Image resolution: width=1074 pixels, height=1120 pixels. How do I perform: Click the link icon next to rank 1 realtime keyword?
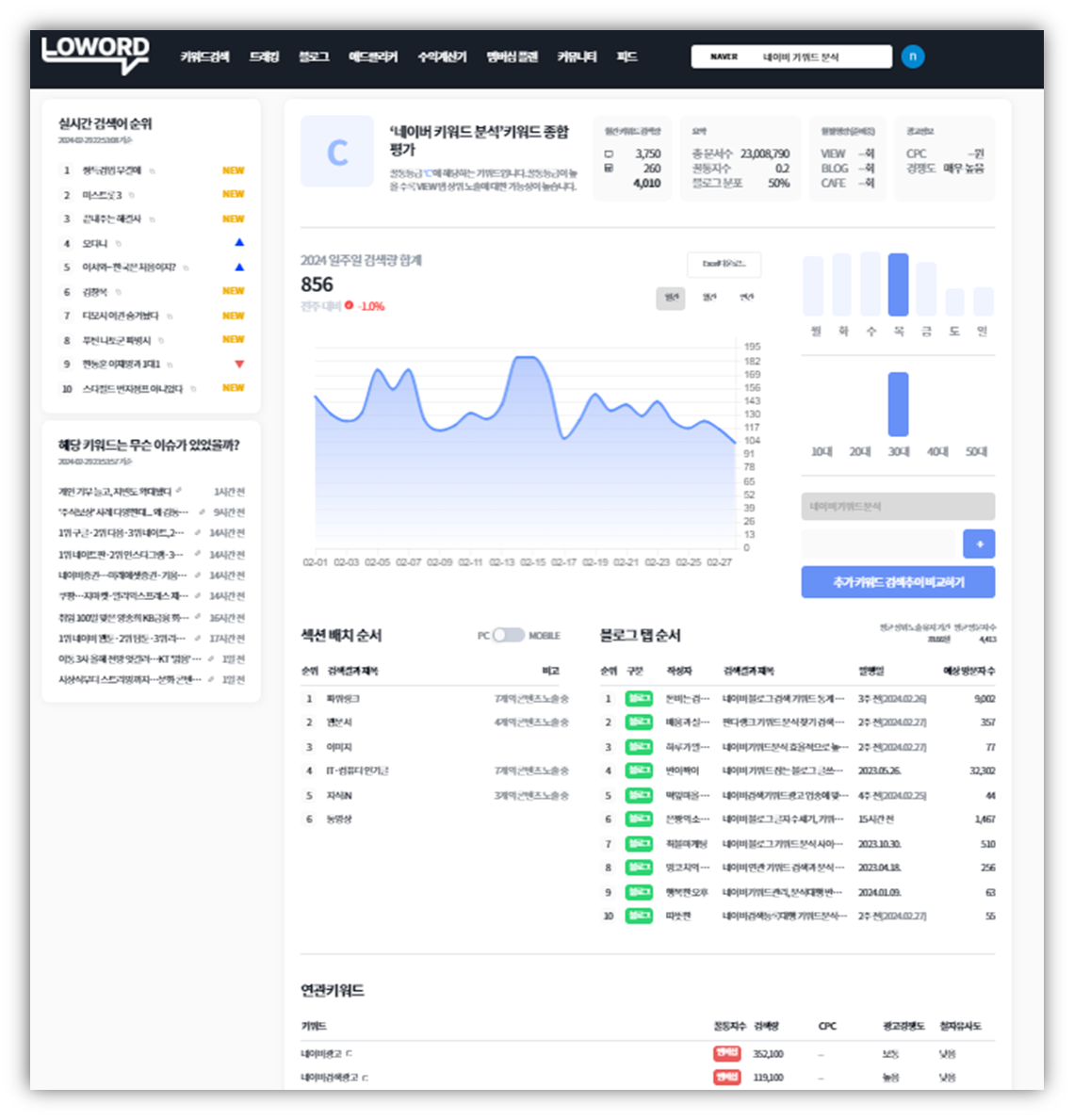[x=153, y=170]
